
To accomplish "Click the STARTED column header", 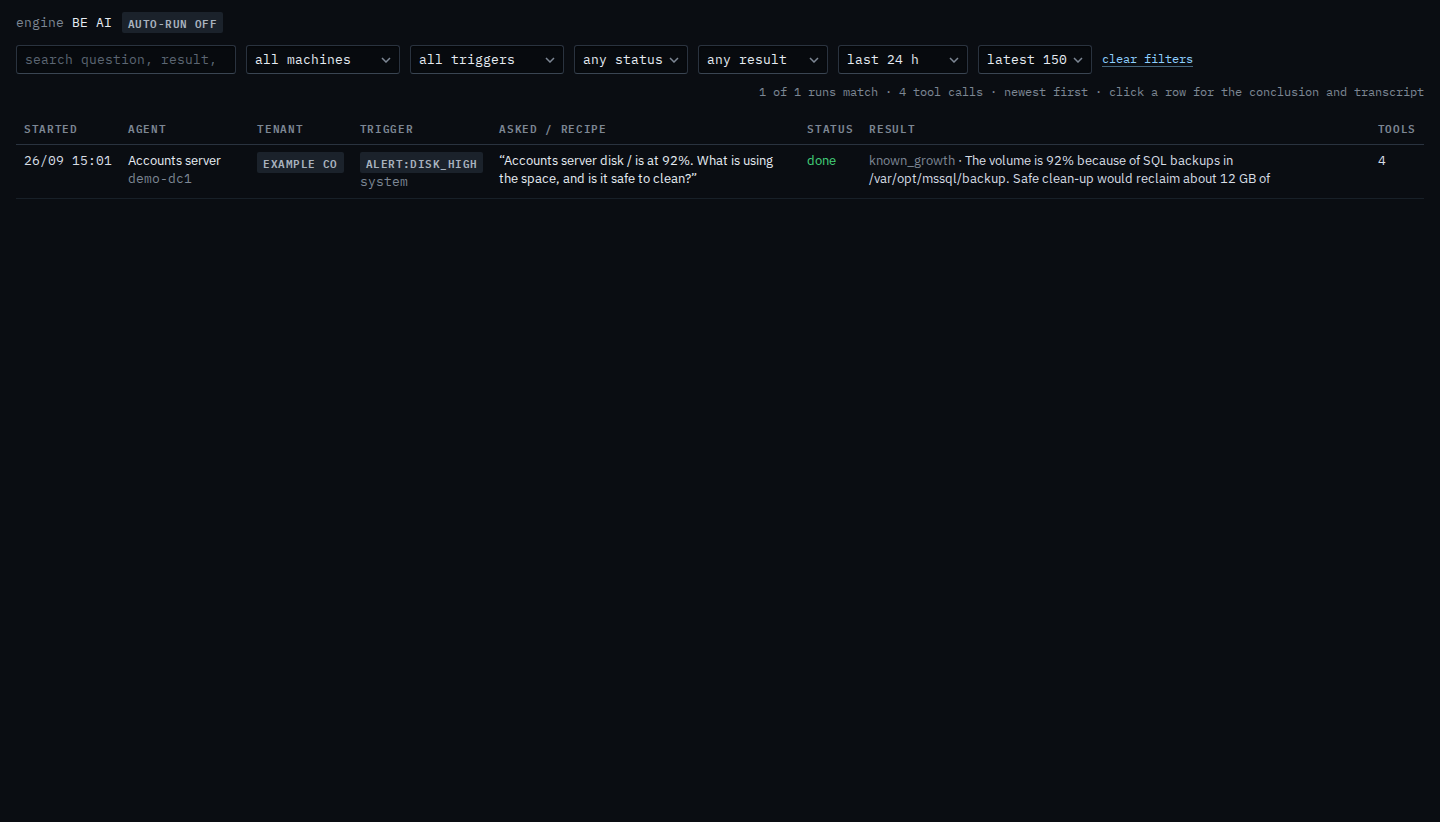I will pos(50,129).
